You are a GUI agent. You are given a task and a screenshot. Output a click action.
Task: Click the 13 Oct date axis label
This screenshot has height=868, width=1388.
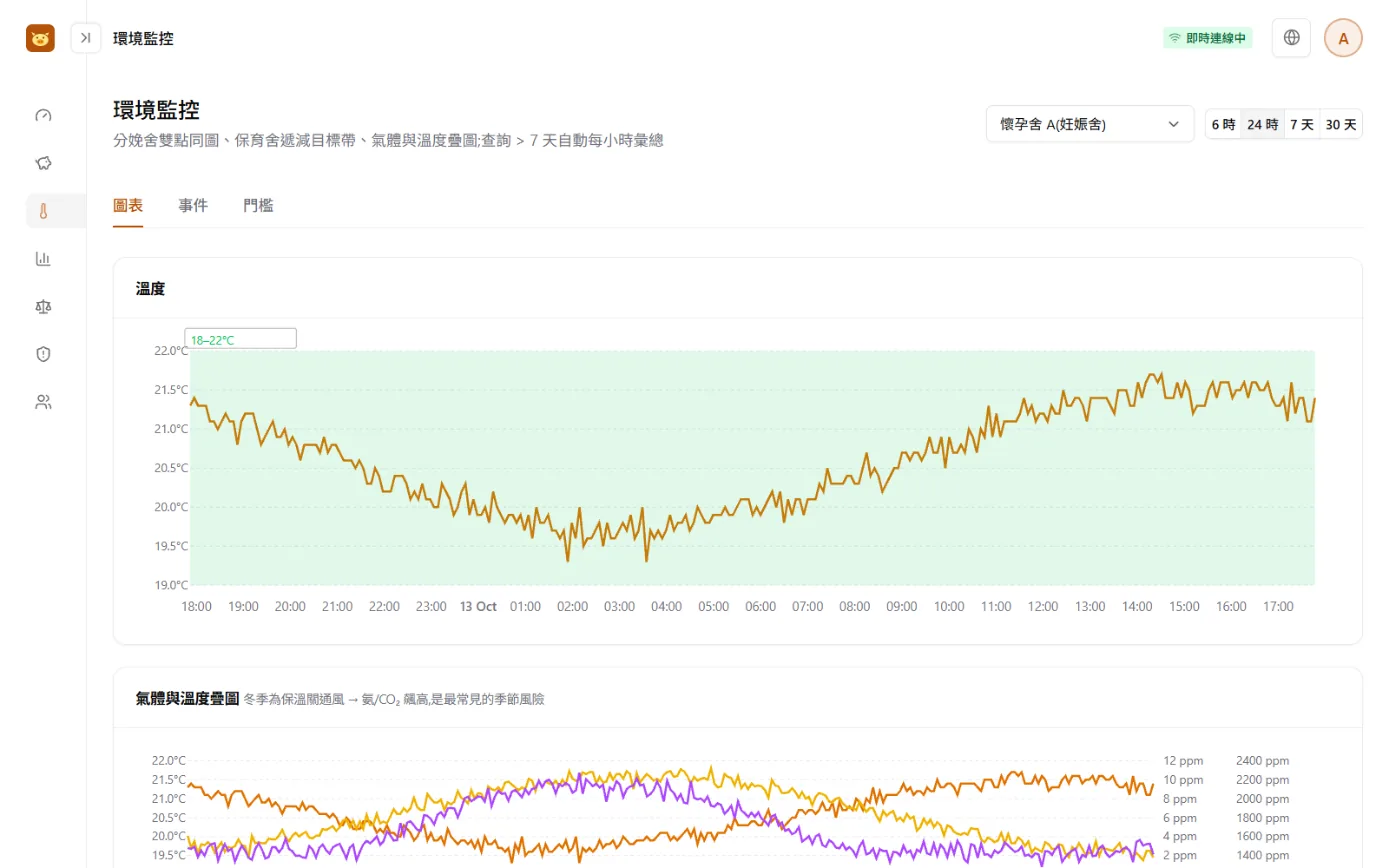[478, 607]
